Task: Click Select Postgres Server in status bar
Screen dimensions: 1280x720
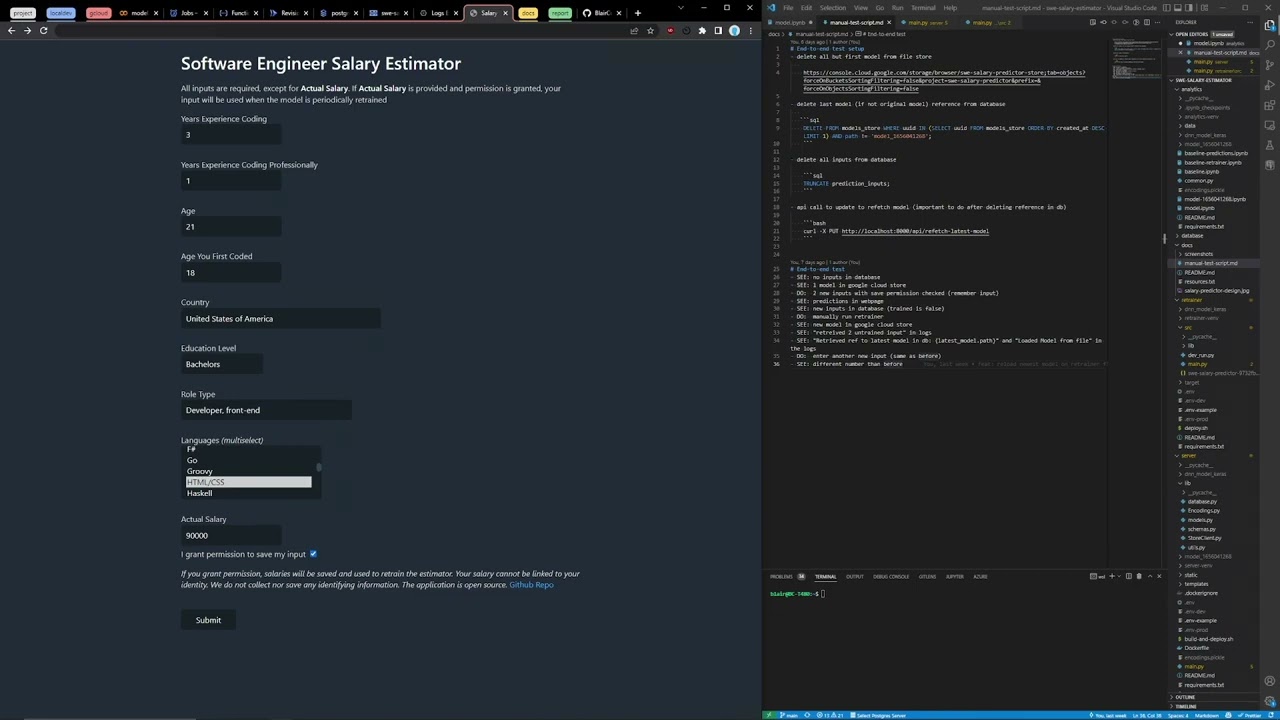Action: coord(878,715)
